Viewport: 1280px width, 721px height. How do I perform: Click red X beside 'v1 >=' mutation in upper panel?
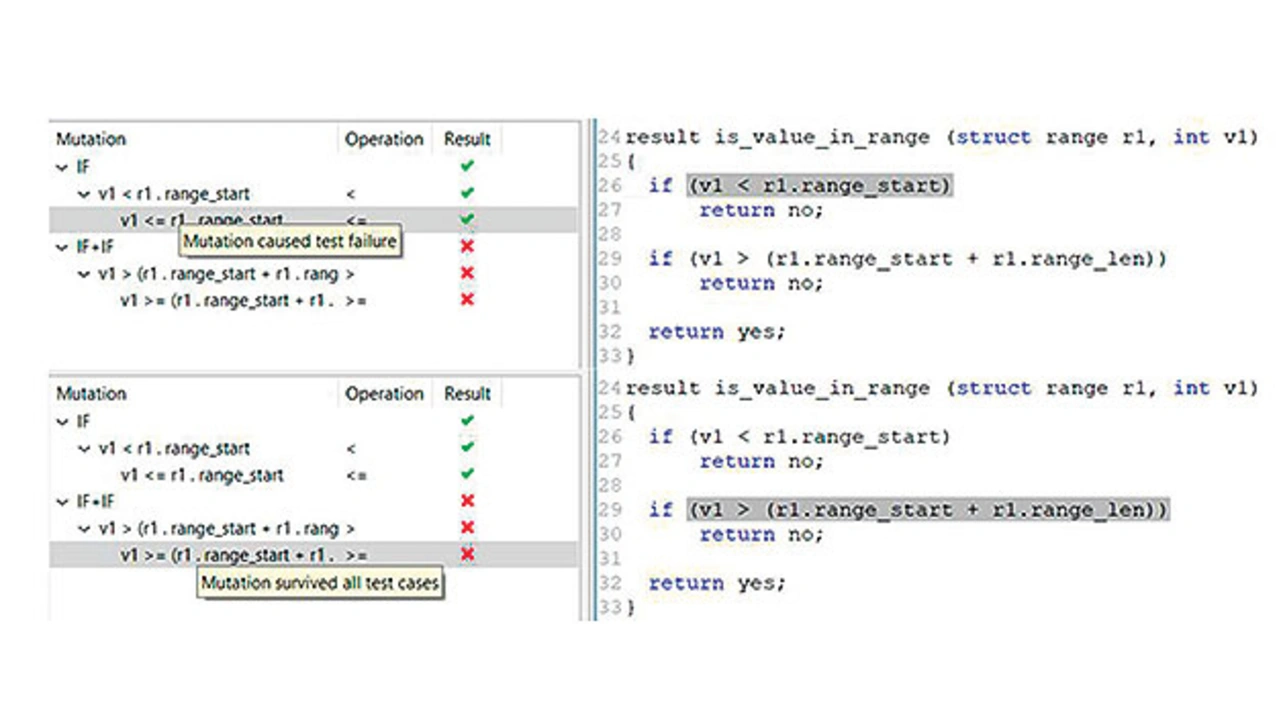point(467,300)
